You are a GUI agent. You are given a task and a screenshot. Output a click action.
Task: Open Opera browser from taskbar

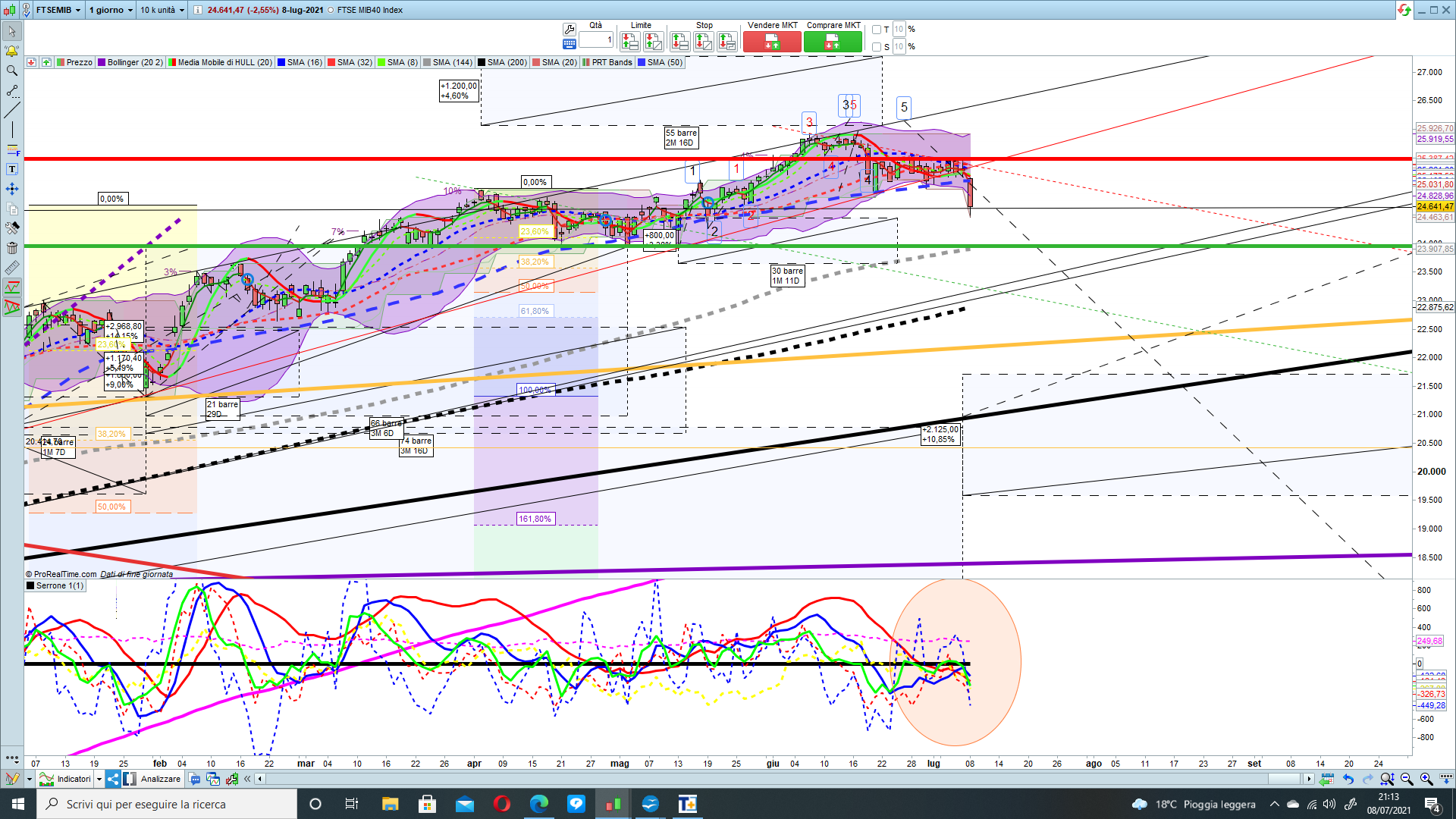tap(501, 804)
